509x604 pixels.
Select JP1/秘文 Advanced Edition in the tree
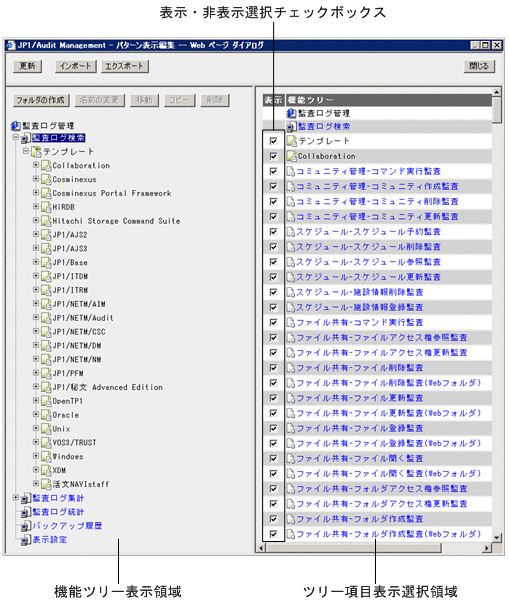(108, 387)
